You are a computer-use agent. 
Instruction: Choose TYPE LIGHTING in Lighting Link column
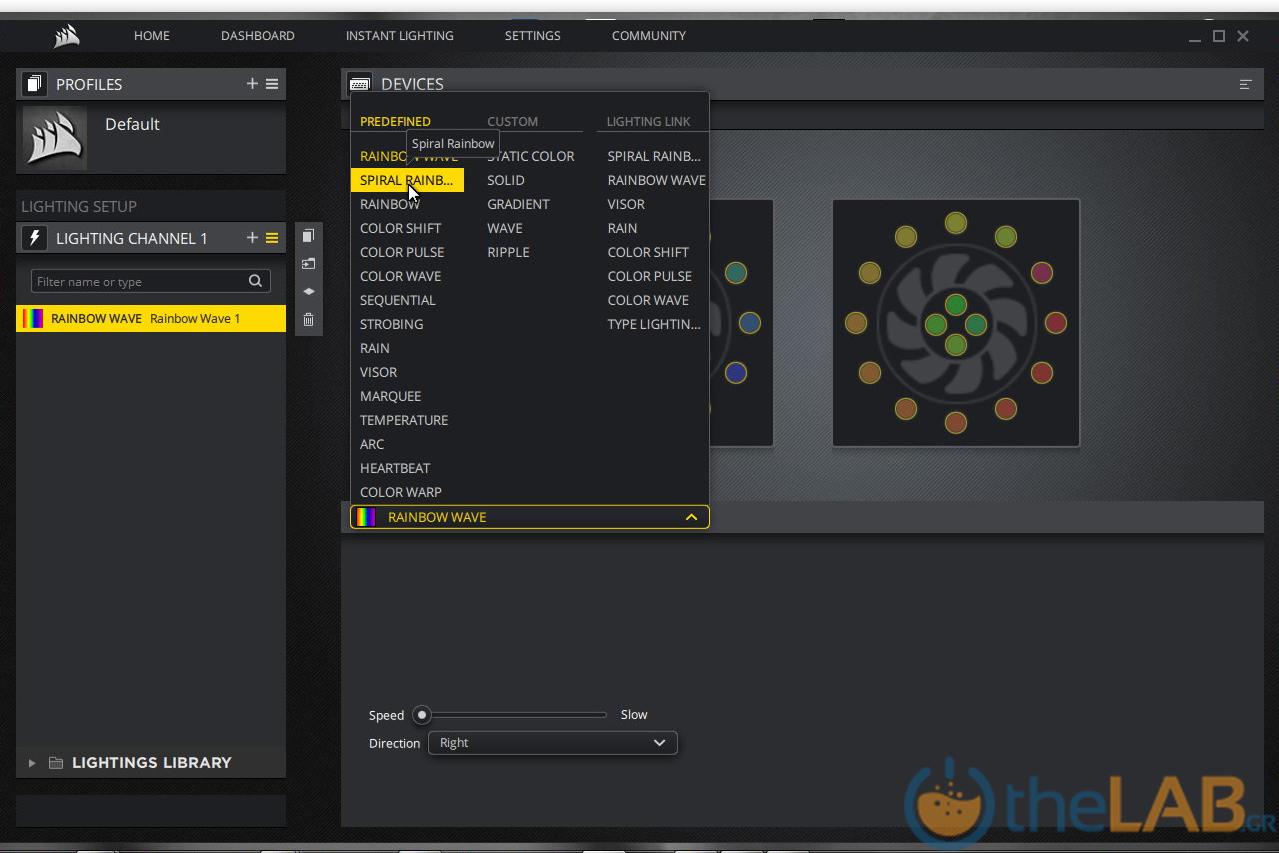654,324
